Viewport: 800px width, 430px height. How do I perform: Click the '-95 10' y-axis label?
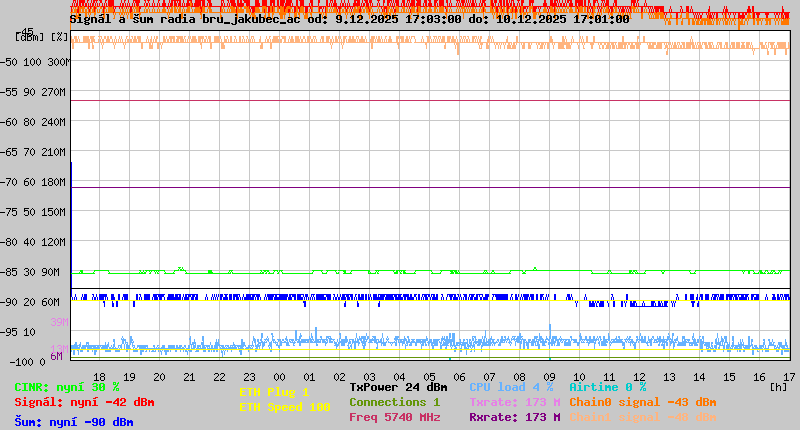coord(18,333)
